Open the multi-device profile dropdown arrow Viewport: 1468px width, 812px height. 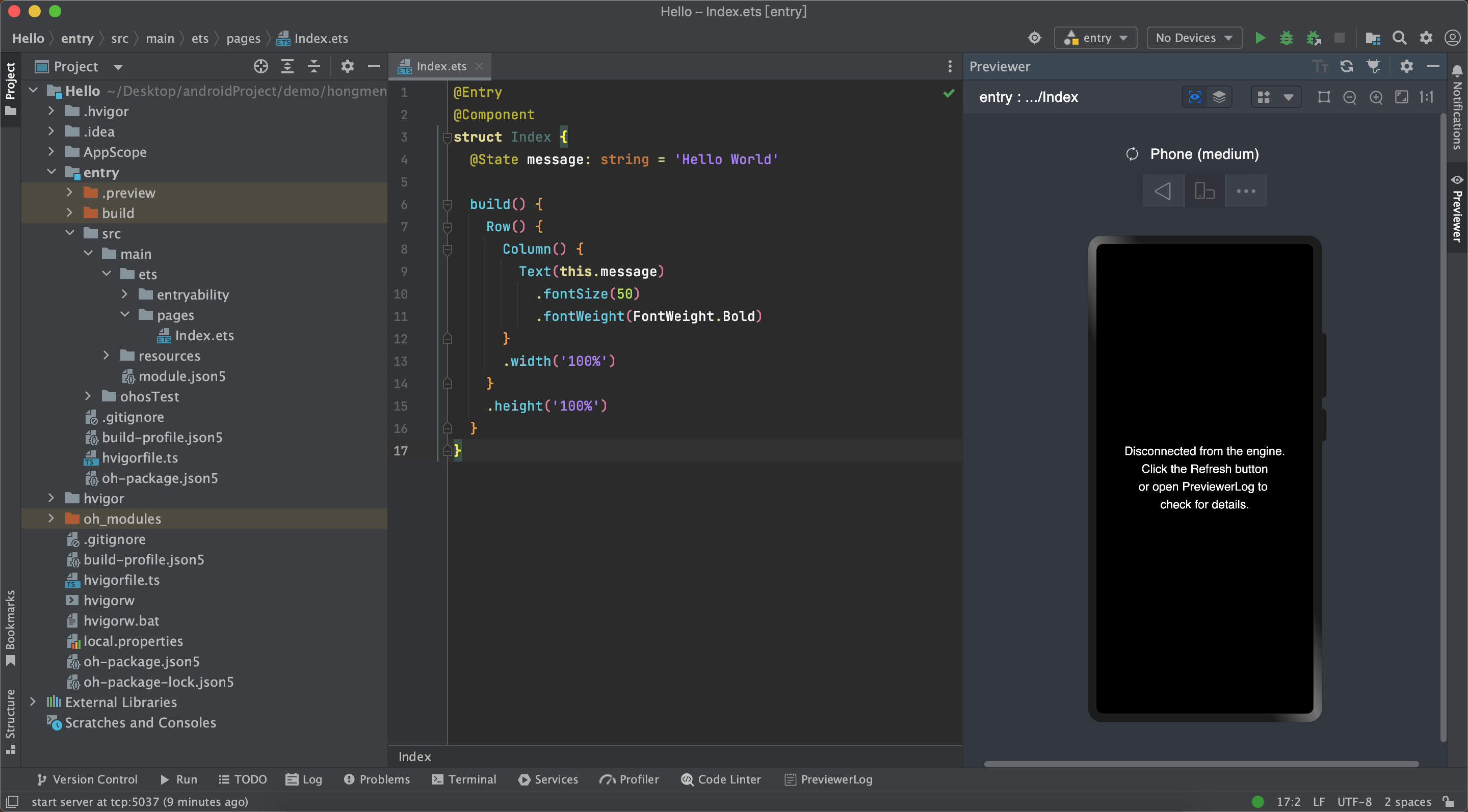pos(1288,97)
